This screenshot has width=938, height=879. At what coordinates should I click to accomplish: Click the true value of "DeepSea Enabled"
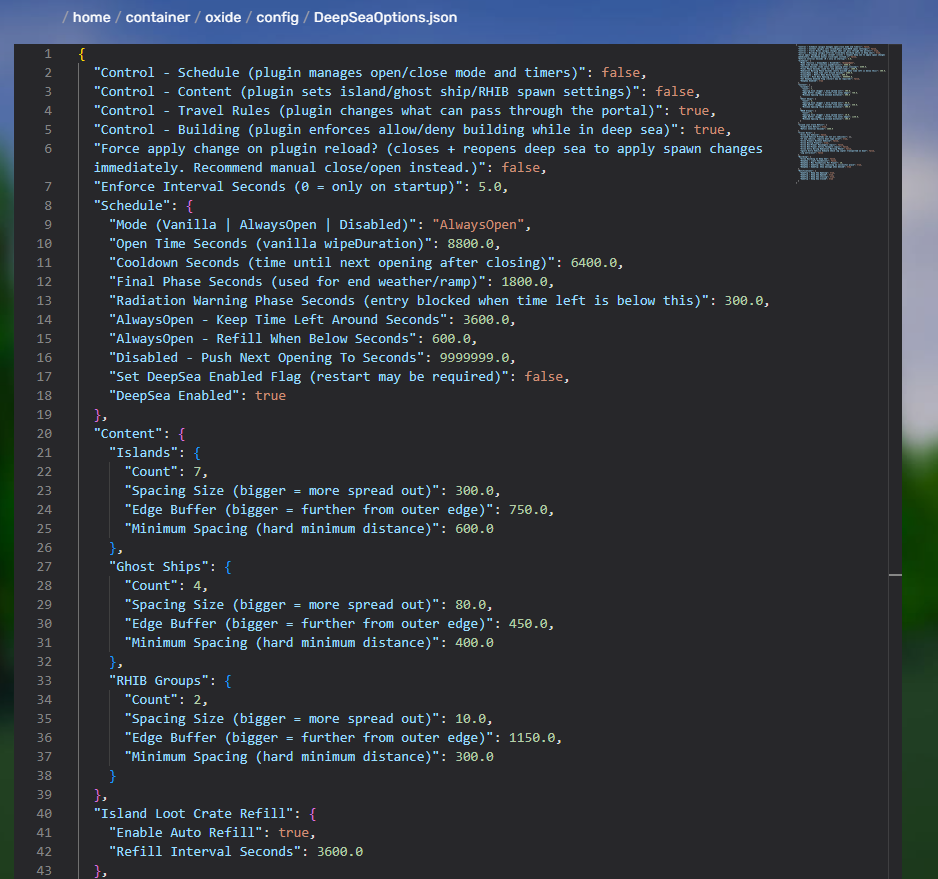270,395
